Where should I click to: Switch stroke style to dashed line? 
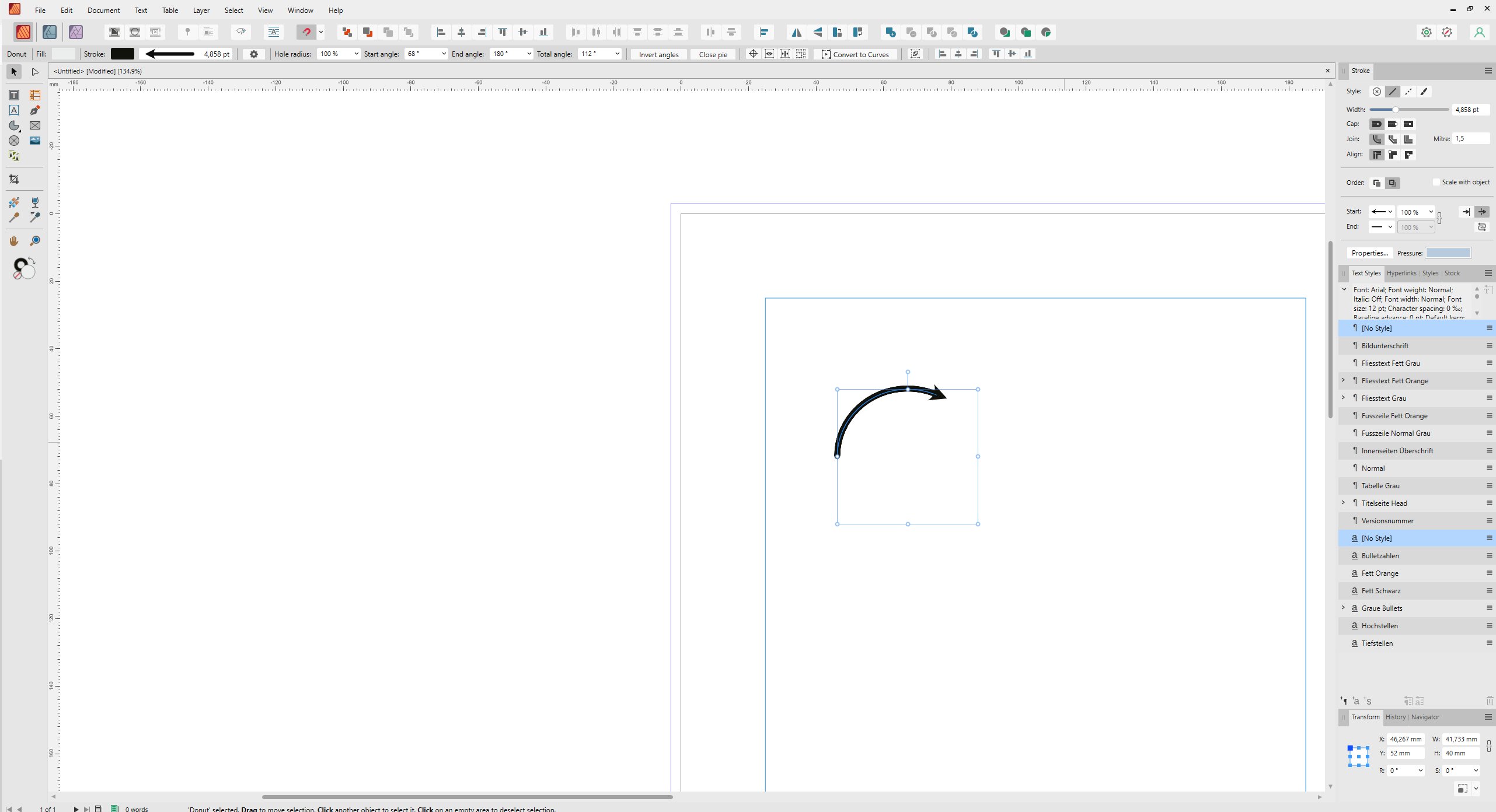click(1408, 92)
